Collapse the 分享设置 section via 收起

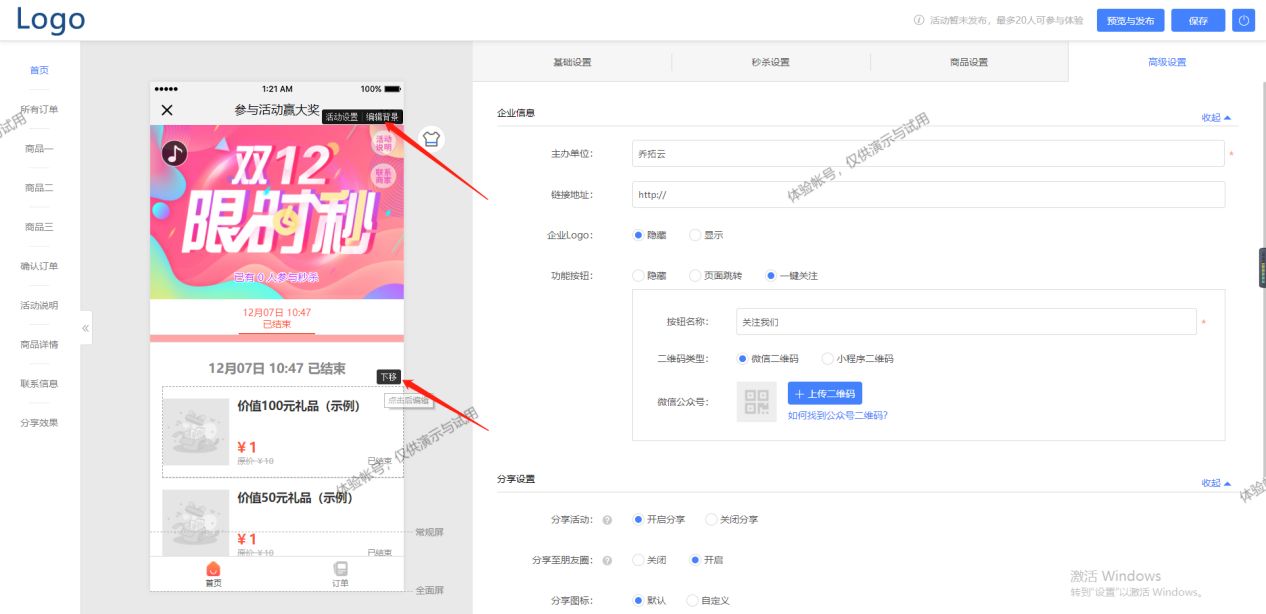1210,482
